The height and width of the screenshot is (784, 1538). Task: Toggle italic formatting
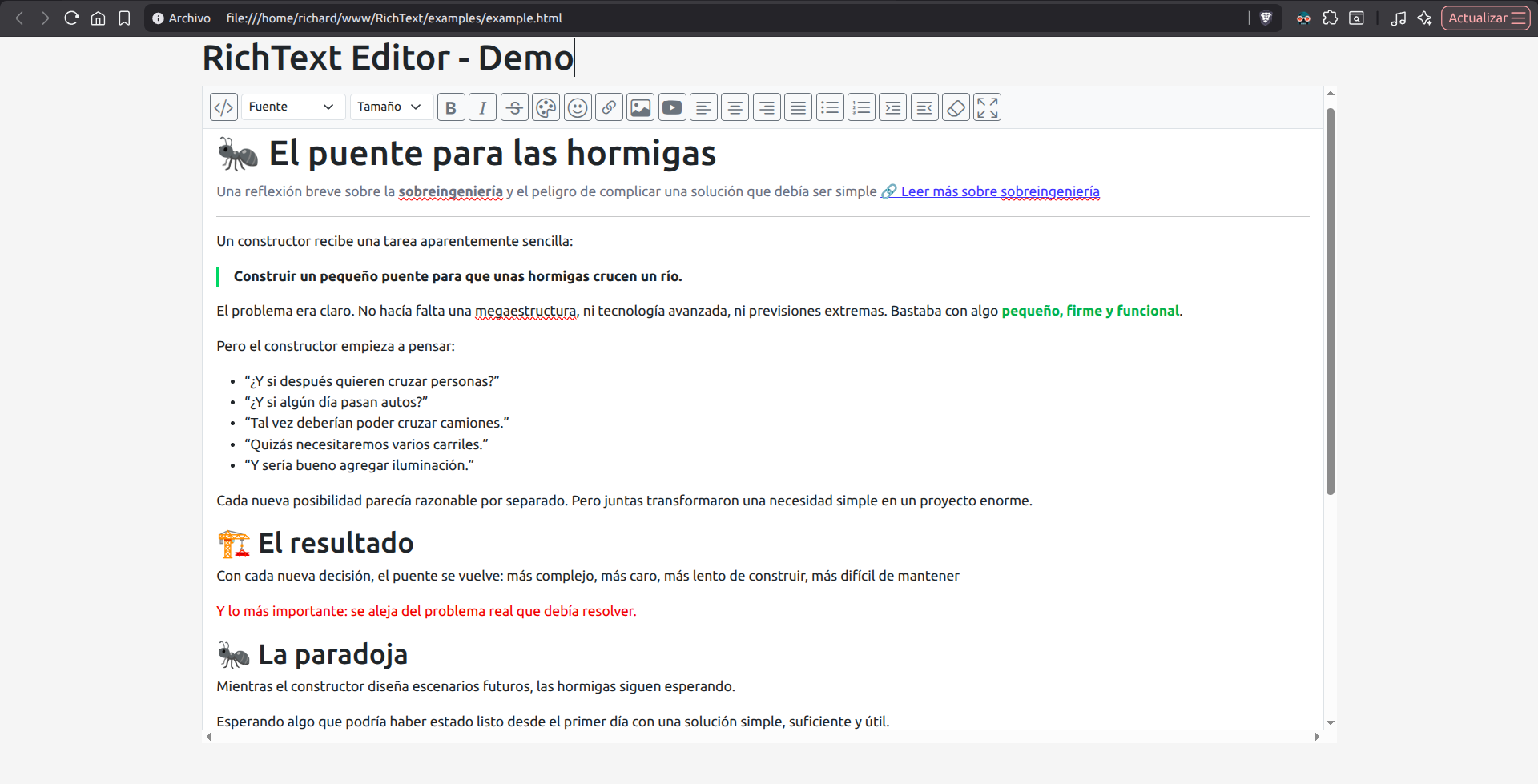click(482, 107)
